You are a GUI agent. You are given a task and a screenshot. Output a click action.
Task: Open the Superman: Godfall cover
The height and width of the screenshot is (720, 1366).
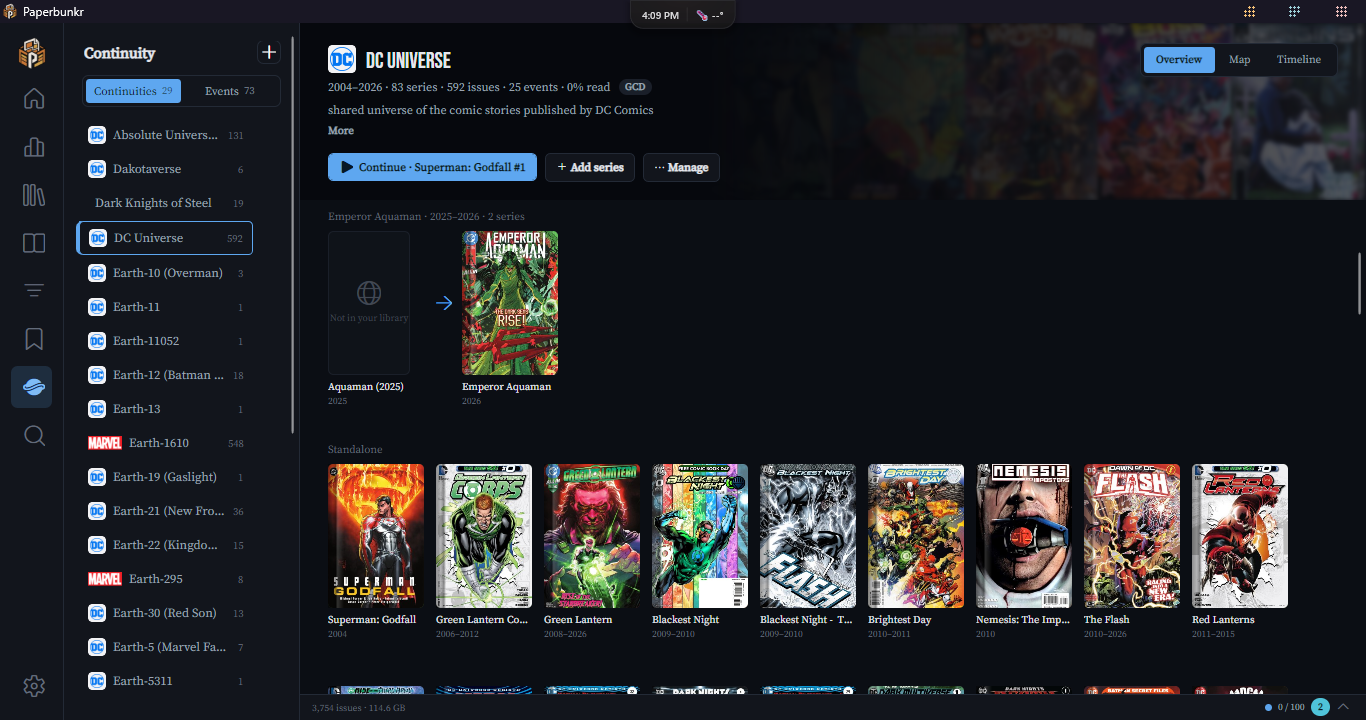(x=376, y=536)
